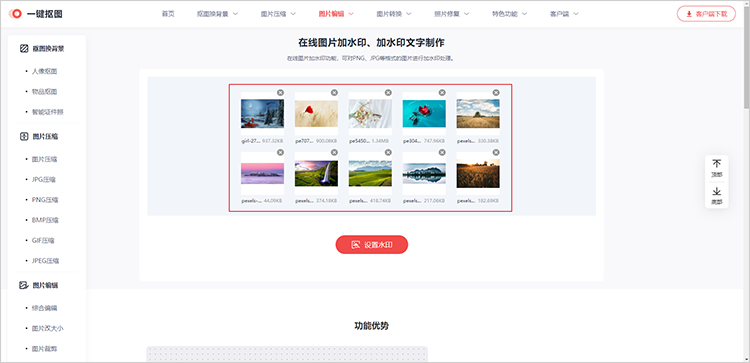Select the red poppy field thumbnail

pos(316,113)
